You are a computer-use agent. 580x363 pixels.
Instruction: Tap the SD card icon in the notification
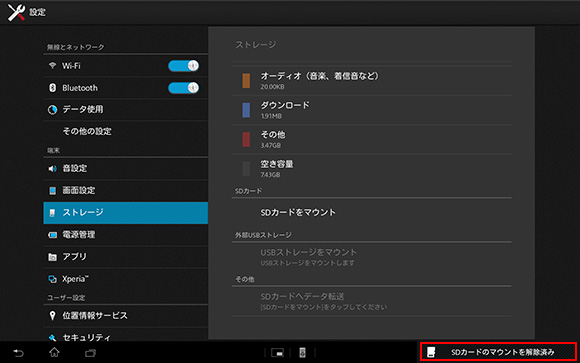click(431, 352)
